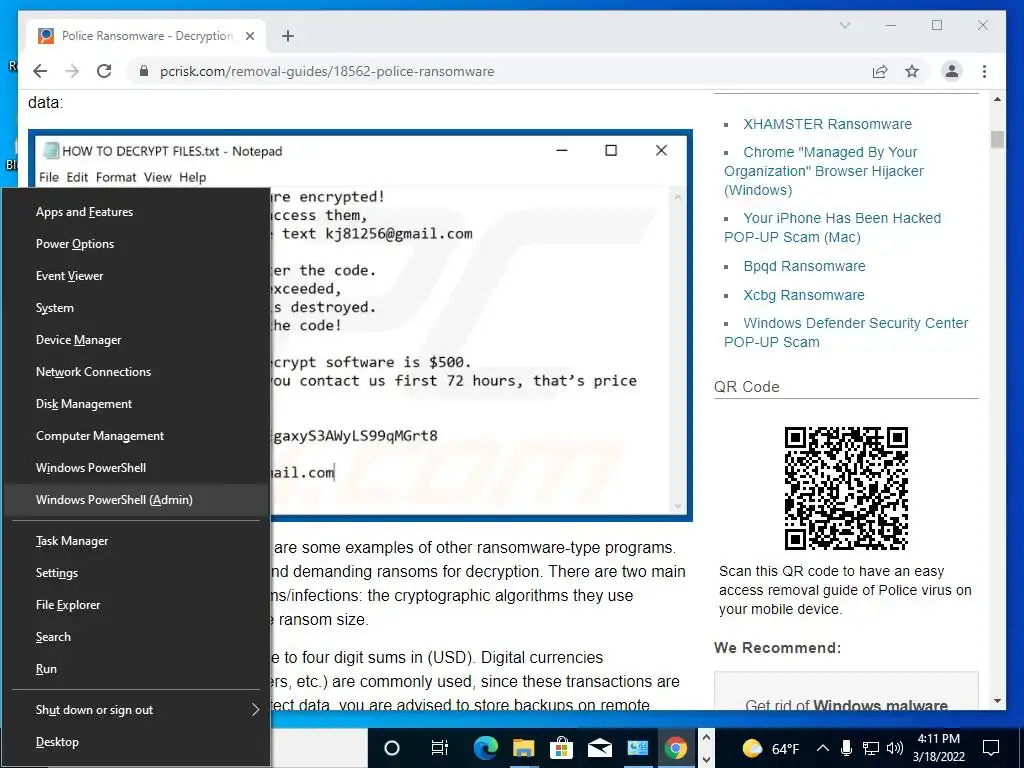The width and height of the screenshot is (1024, 768).
Task: Open Chrome profile avatar
Action: coord(952,71)
